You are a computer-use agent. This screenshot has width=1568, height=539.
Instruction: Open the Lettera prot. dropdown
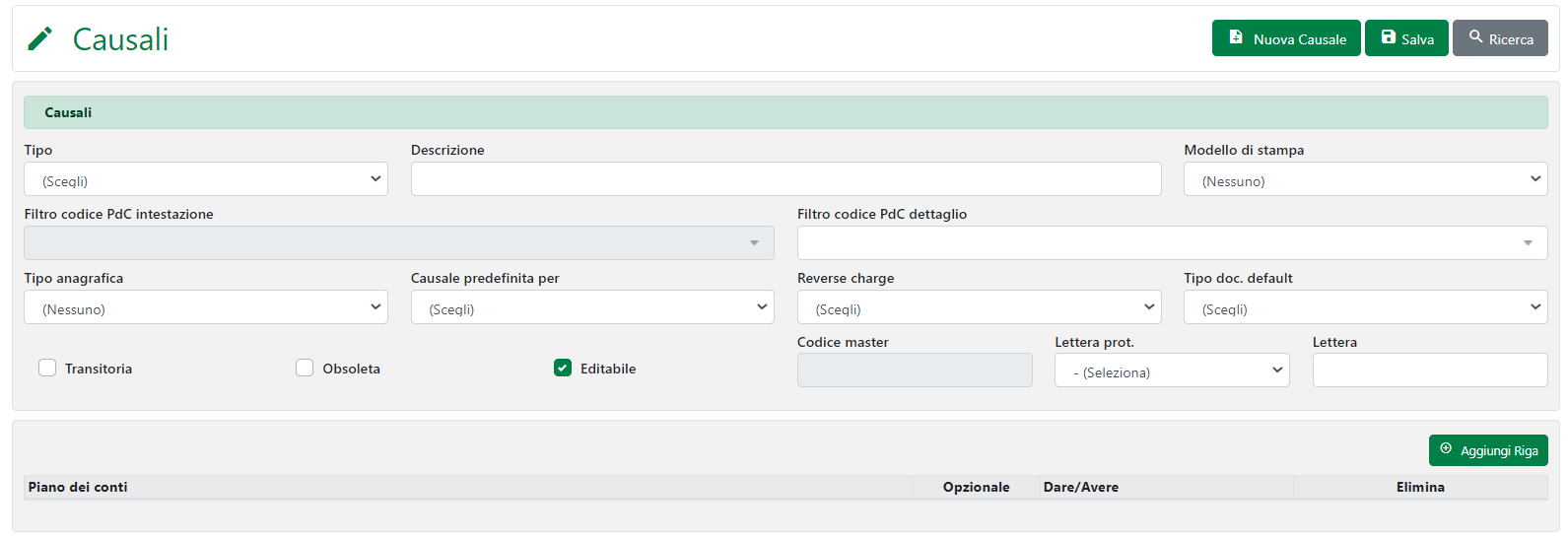point(1171,371)
